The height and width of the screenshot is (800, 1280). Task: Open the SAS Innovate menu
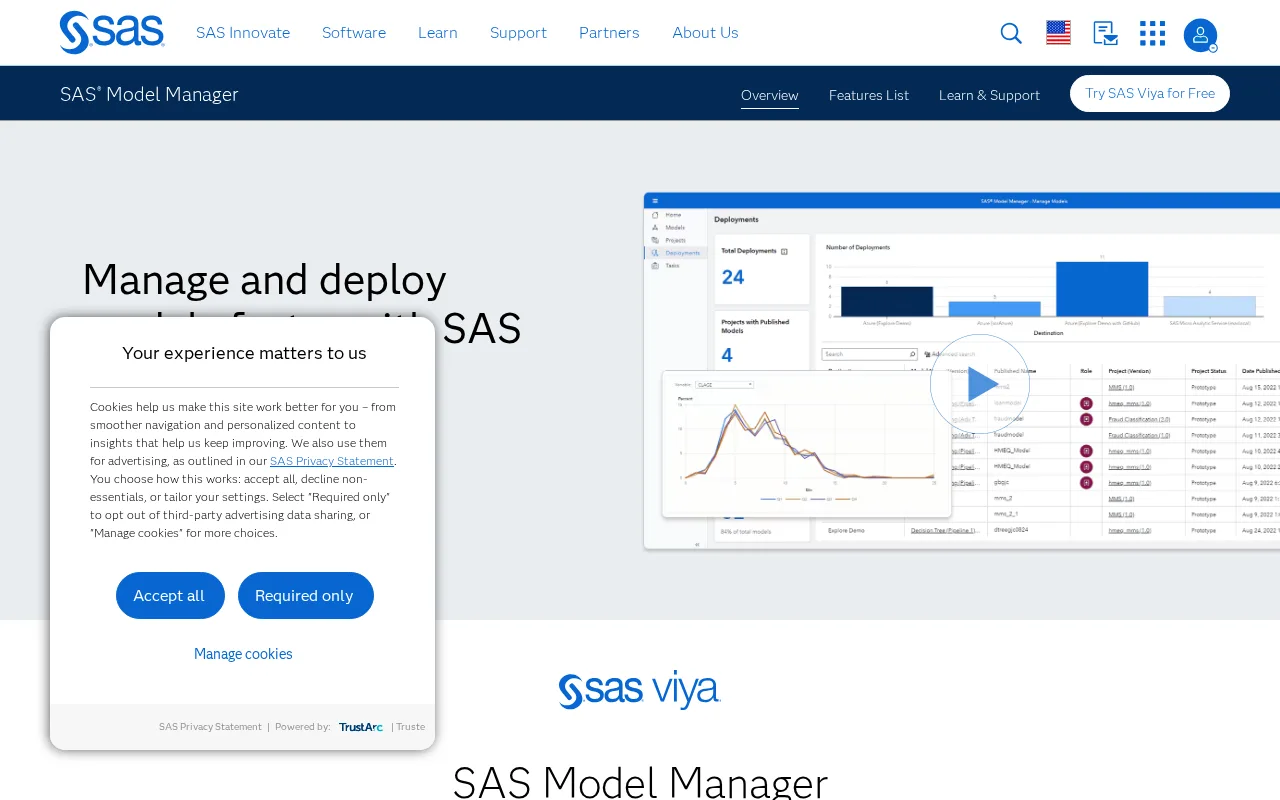pyautogui.click(x=243, y=33)
